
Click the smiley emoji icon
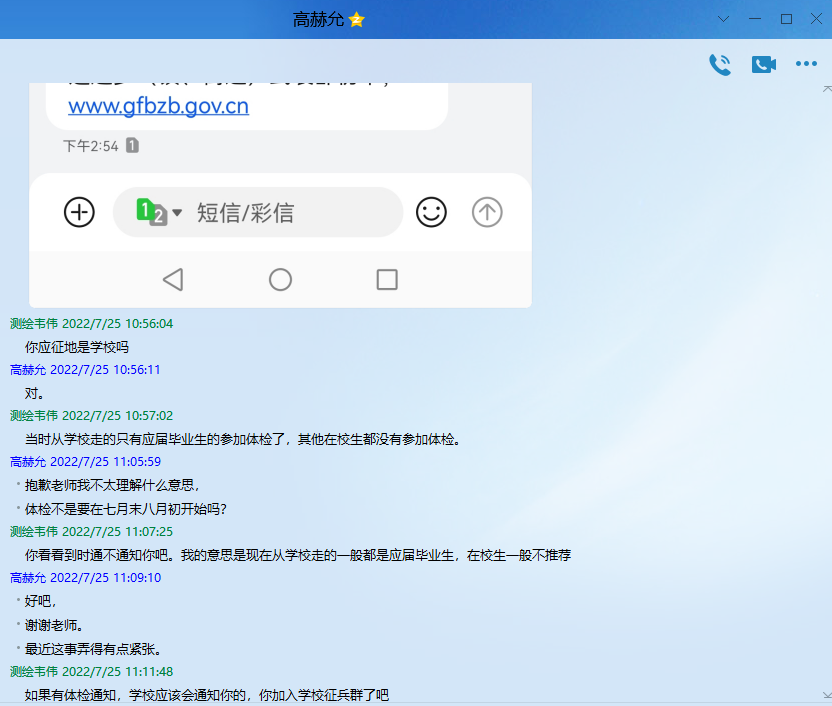431,212
